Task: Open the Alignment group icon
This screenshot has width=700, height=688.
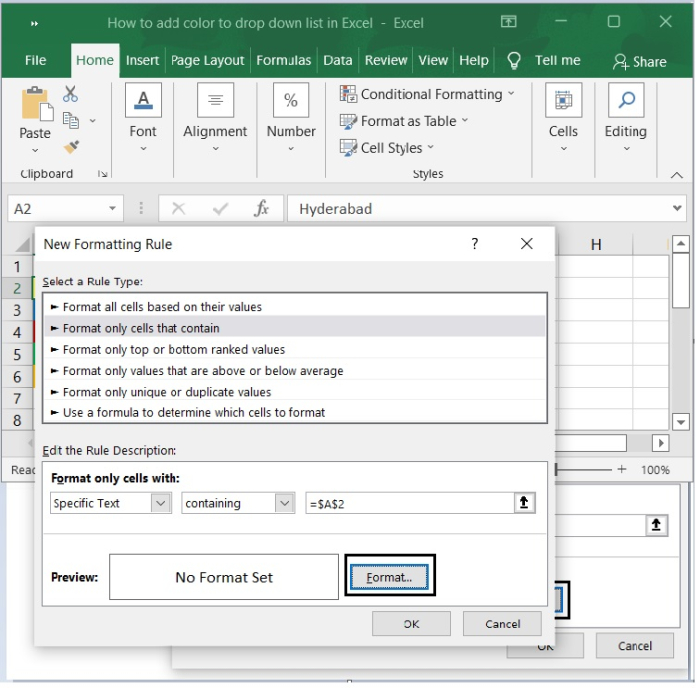Action: click(216, 100)
